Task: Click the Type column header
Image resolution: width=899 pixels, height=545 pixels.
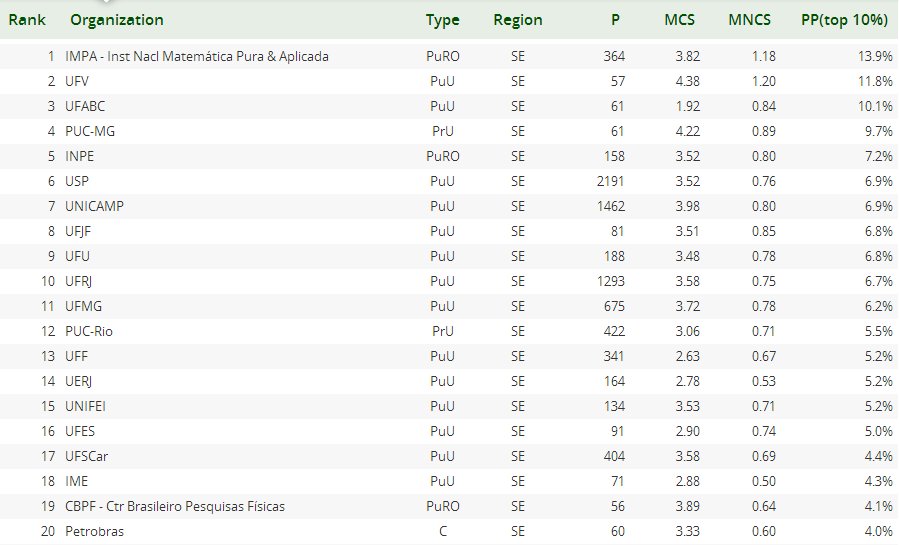Action: click(443, 20)
